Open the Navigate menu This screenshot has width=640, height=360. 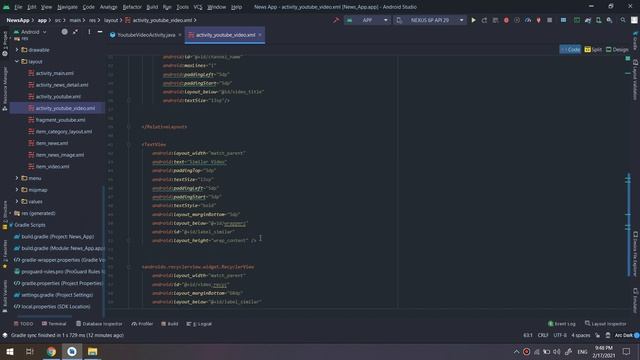point(67,7)
